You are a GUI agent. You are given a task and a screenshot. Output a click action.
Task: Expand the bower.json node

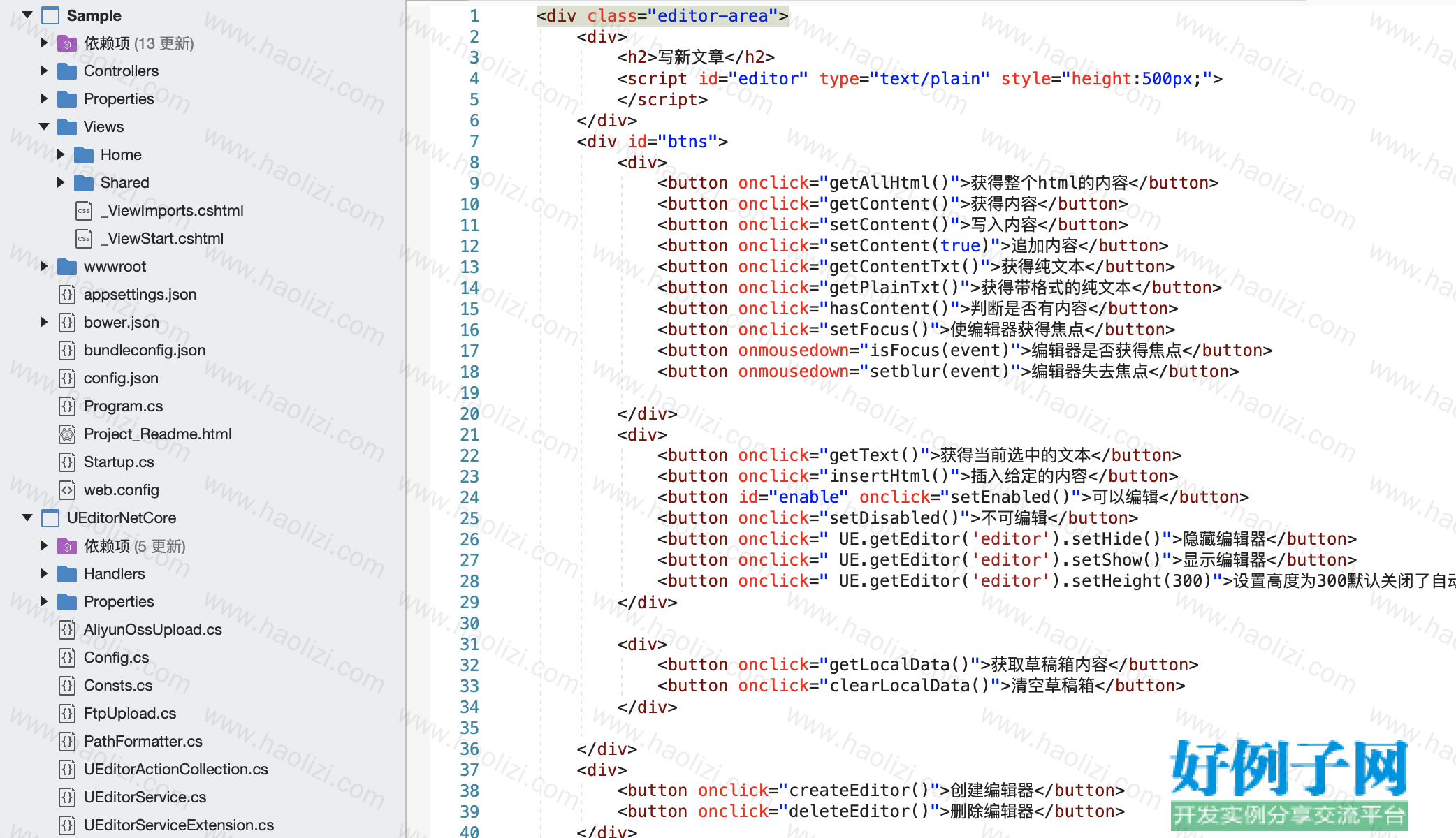pyautogui.click(x=44, y=322)
